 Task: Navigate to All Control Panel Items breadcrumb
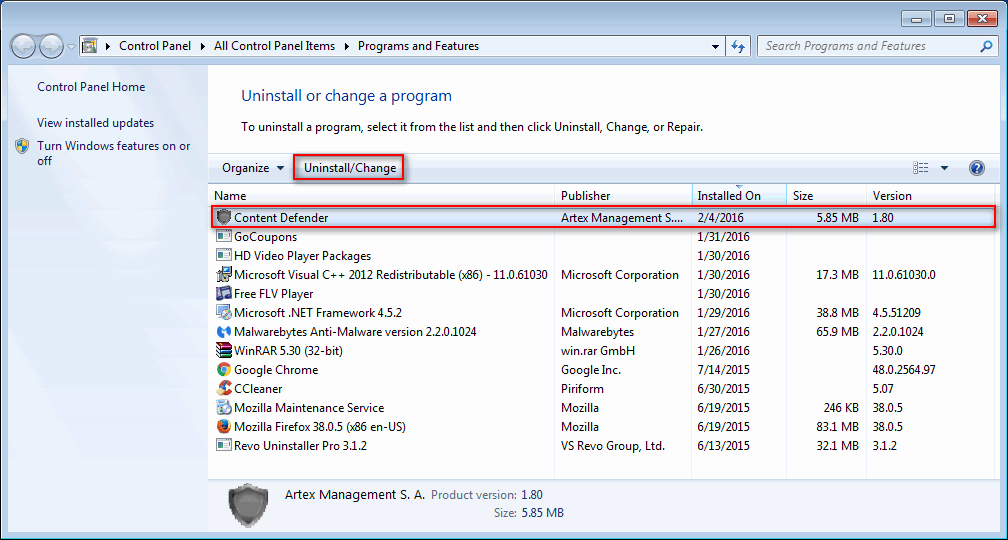[x=274, y=46]
